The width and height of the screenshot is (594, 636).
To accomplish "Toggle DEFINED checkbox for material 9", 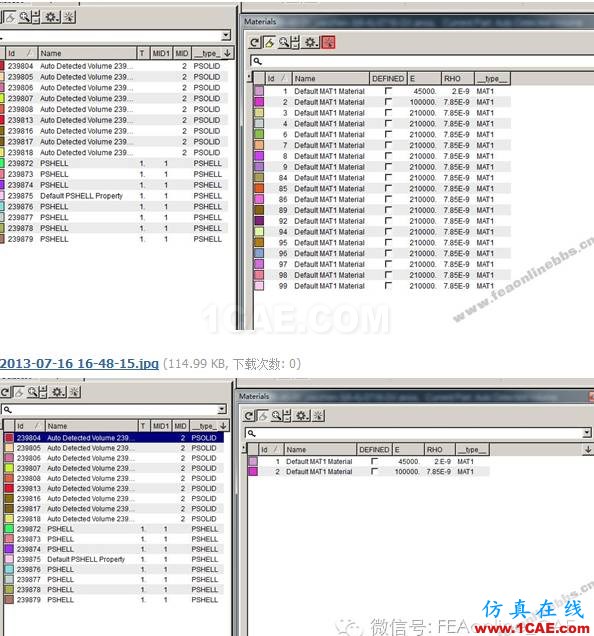I will 388,166.
